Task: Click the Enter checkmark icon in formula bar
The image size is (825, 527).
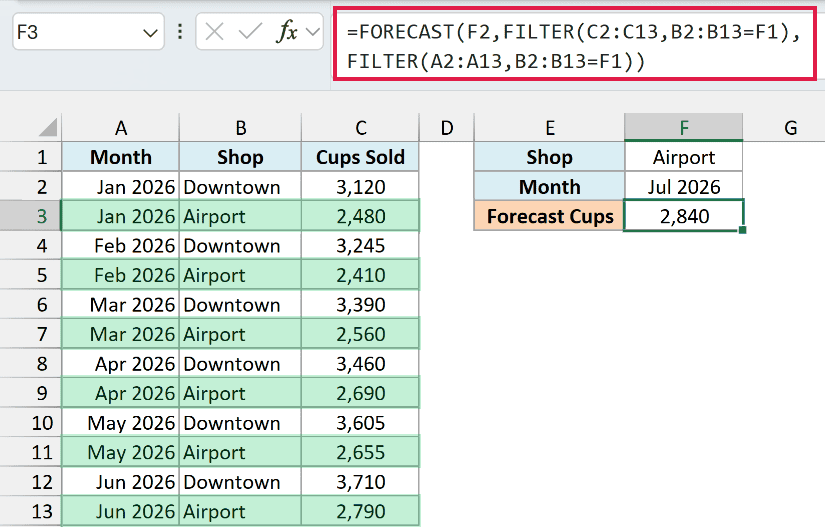Action: click(250, 32)
